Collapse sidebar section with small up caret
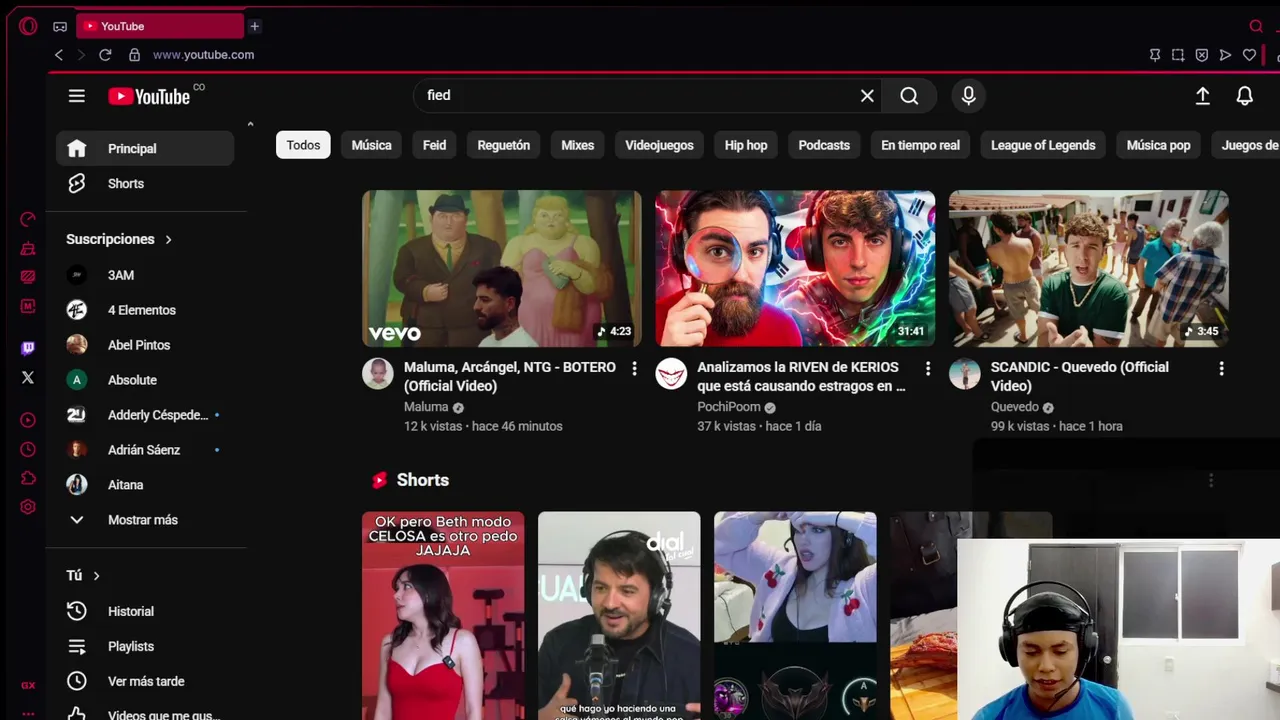Image resolution: width=1280 pixels, height=720 pixels. [x=250, y=124]
